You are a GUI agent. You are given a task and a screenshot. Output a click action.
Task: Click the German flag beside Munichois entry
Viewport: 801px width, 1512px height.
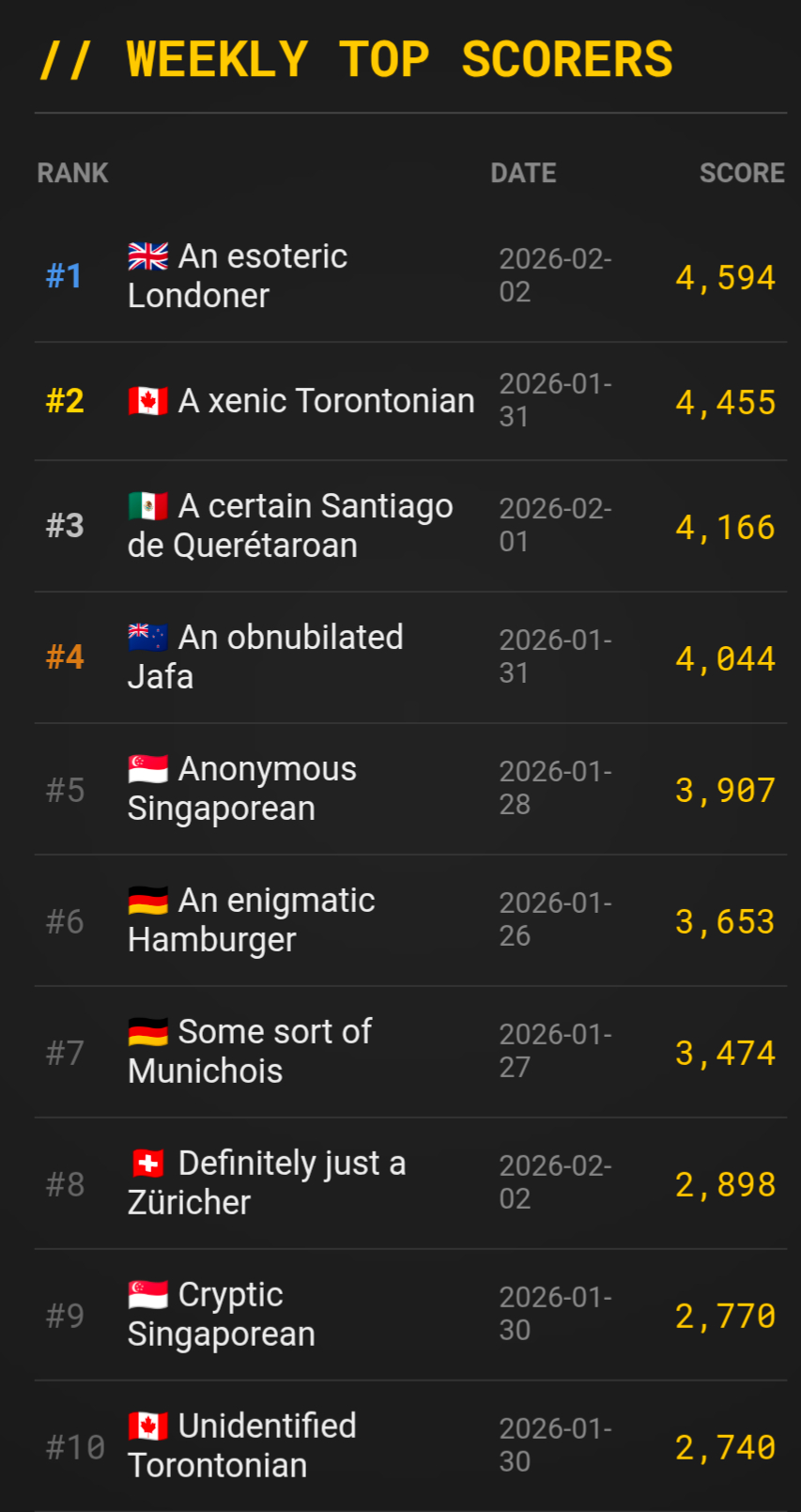[148, 1032]
